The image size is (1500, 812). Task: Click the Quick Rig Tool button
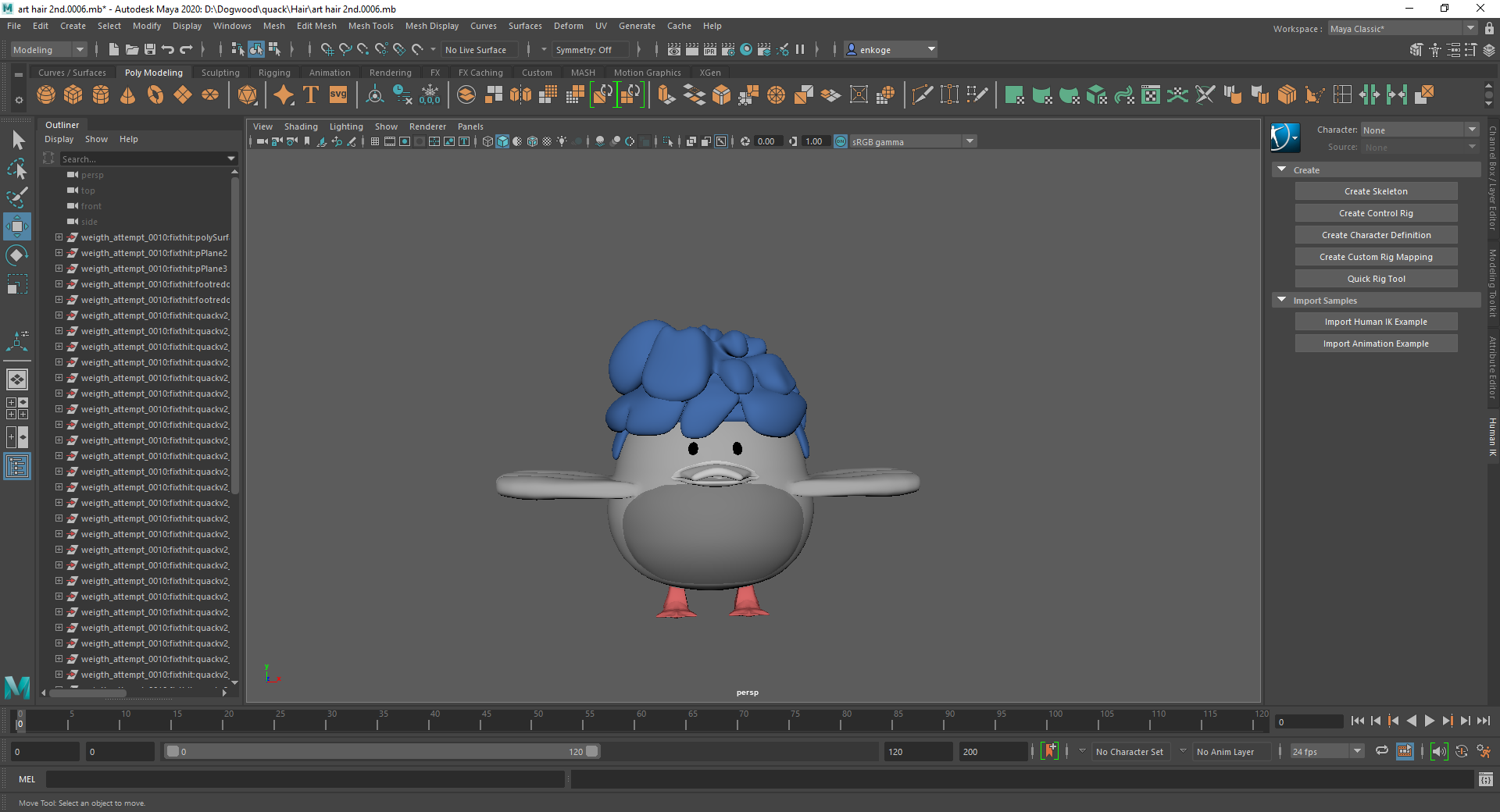(1376, 279)
